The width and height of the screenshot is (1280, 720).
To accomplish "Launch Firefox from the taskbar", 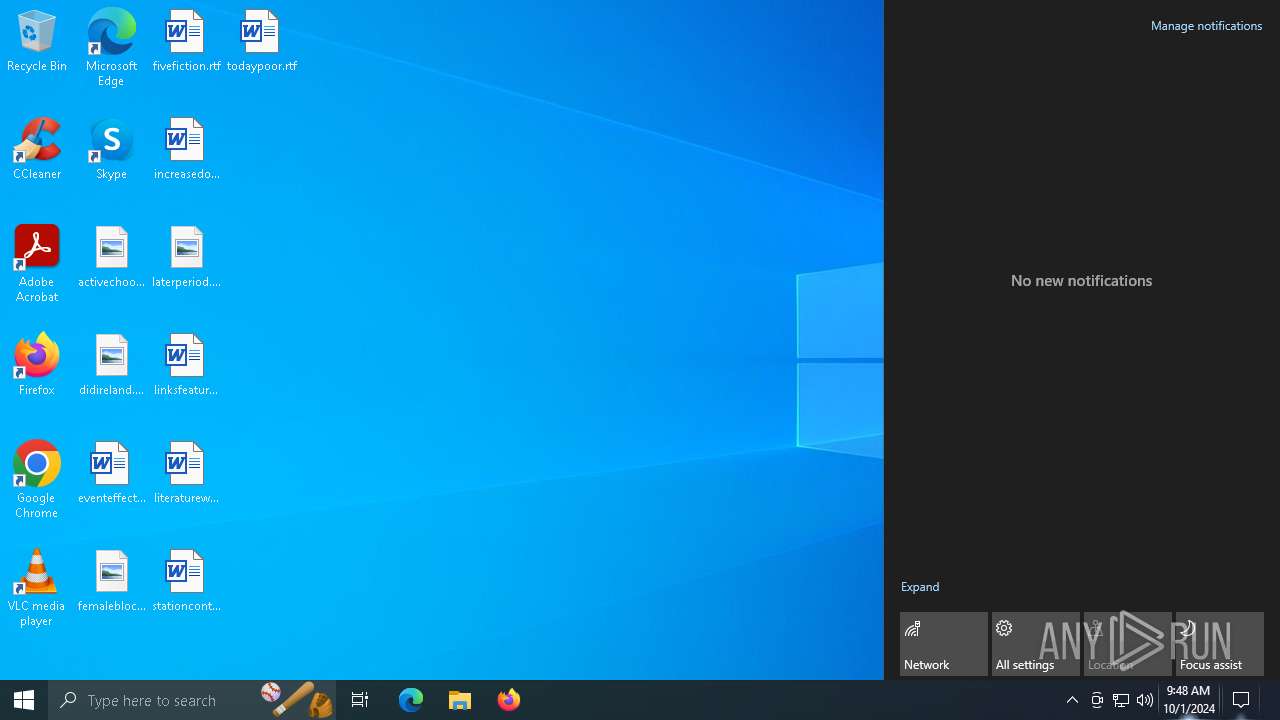I will 509,700.
